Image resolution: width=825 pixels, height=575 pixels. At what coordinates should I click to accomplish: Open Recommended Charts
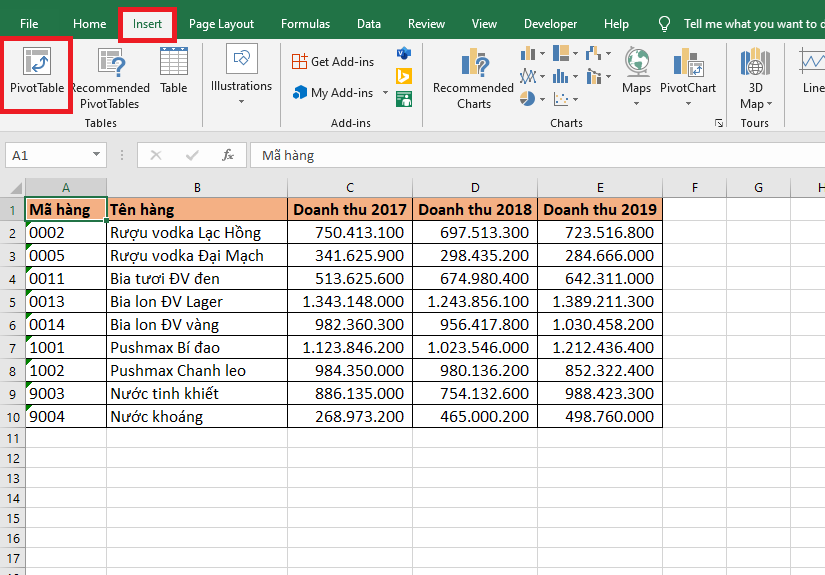(473, 78)
